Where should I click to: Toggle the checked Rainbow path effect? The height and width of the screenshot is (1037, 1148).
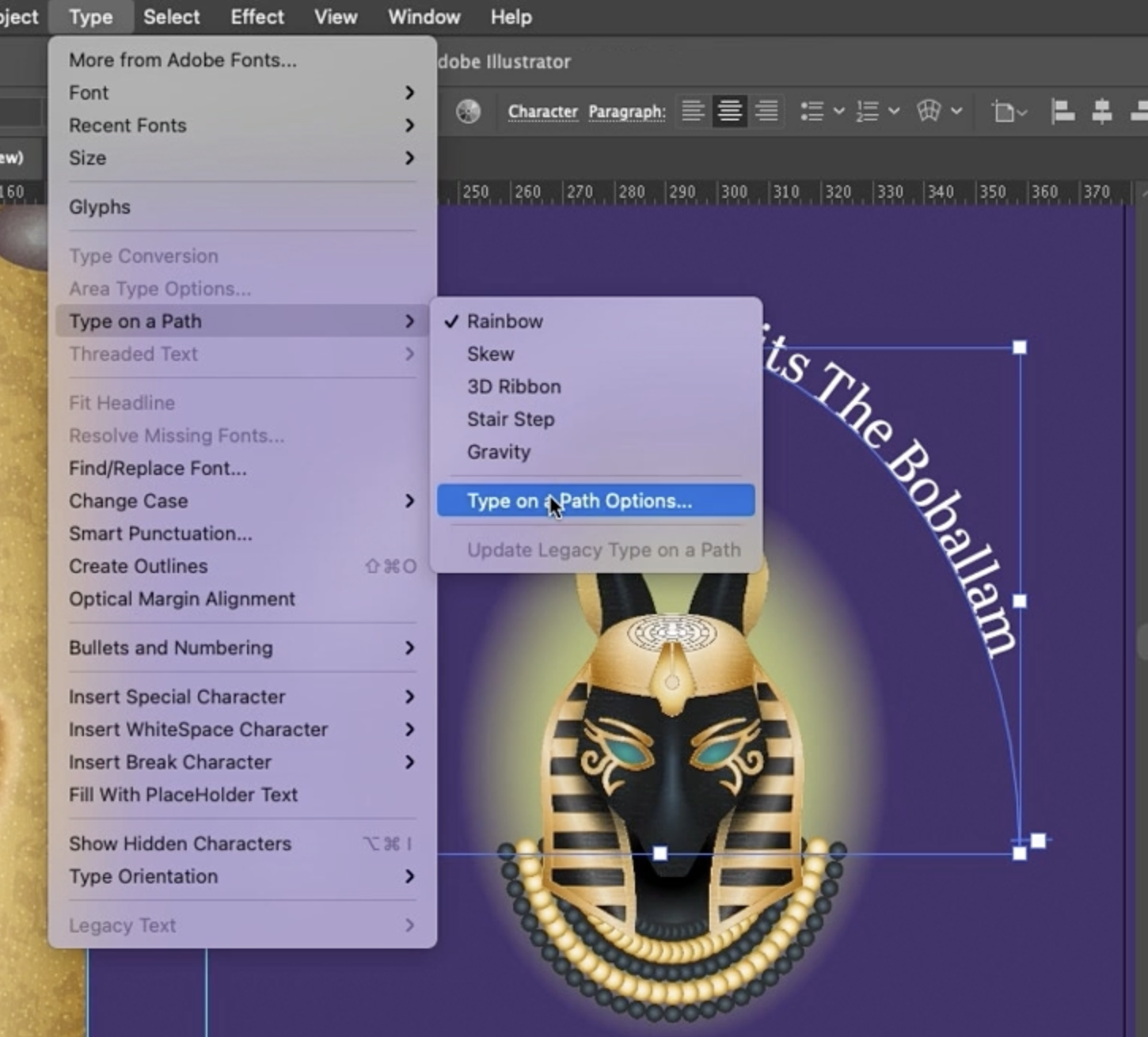pos(595,321)
